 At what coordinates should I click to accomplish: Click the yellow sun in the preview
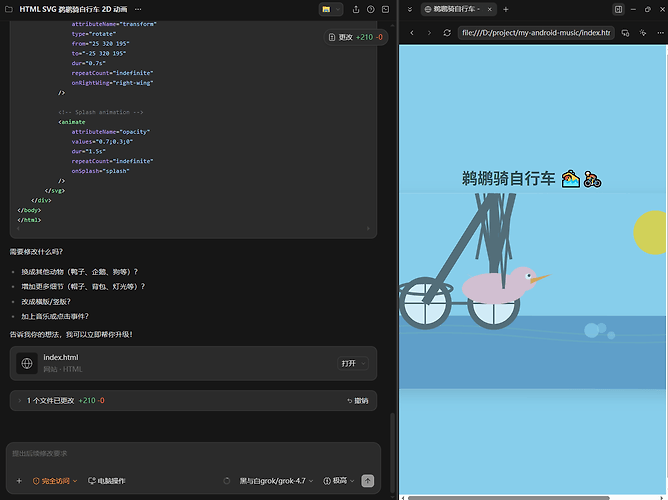pyautogui.click(x=650, y=233)
